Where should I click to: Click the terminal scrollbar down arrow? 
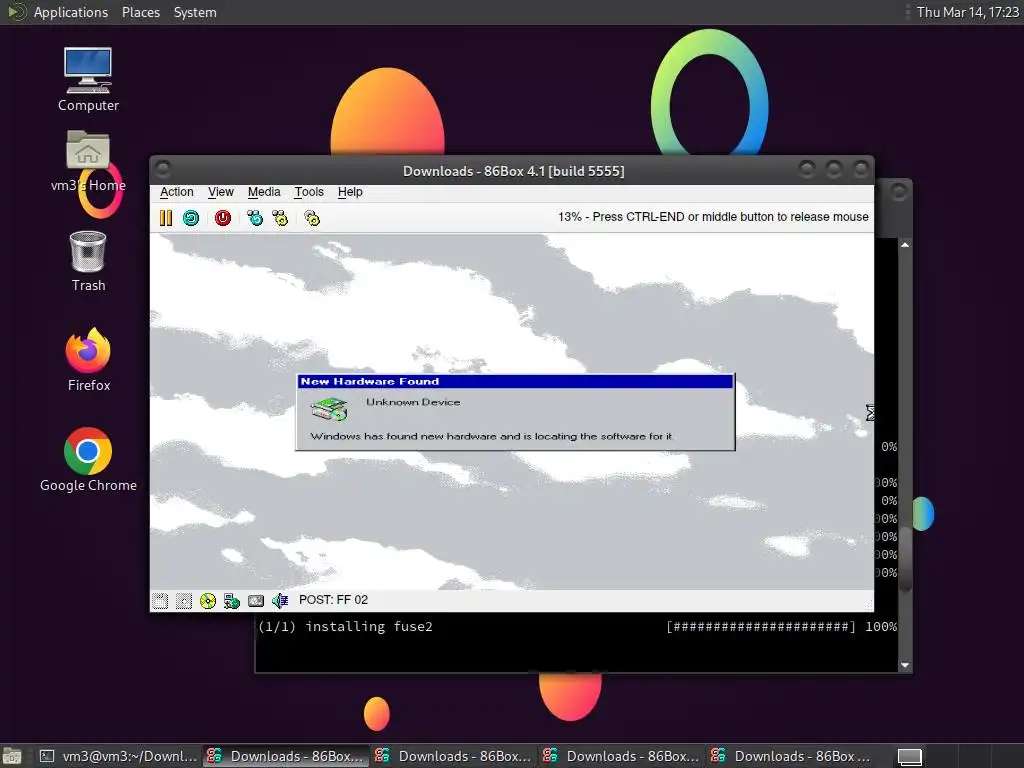pos(905,665)
